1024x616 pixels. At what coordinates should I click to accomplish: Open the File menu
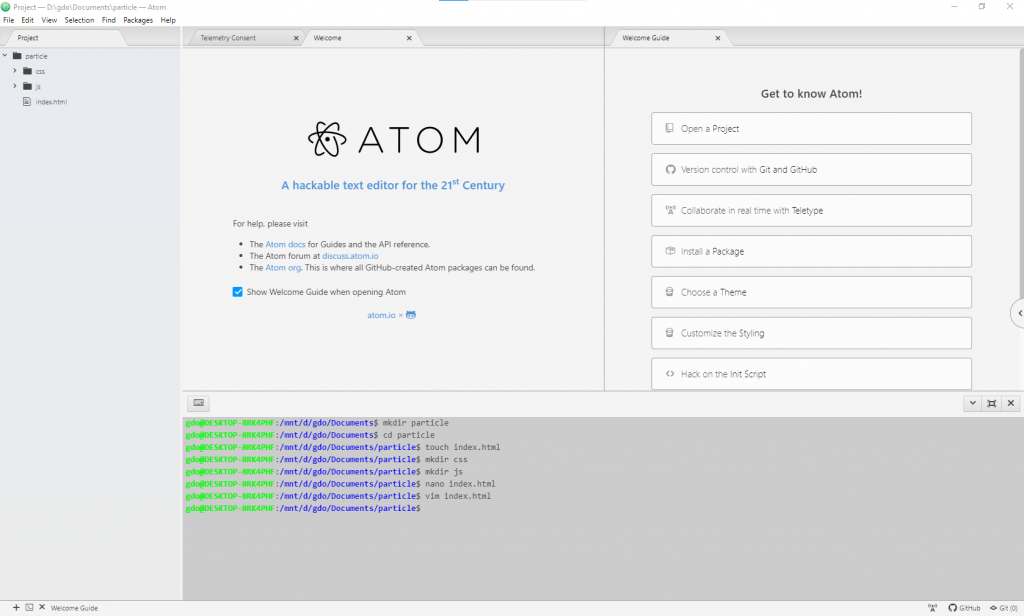8,20
